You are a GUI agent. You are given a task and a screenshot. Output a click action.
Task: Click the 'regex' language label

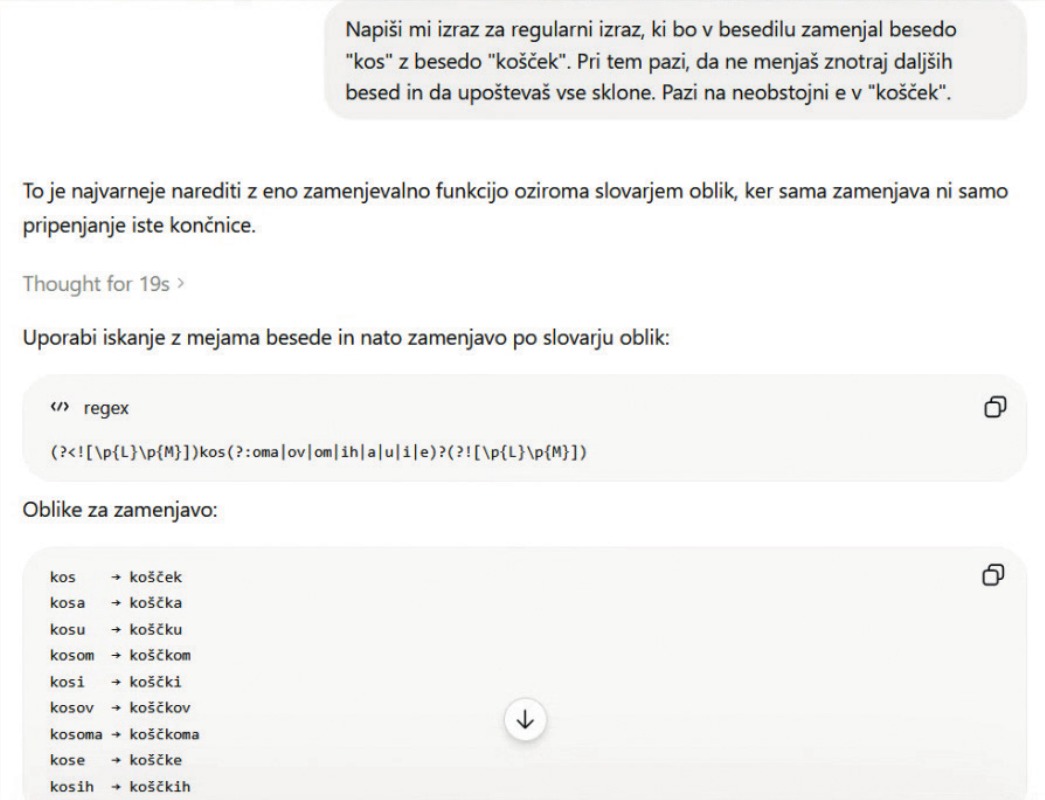pyautogui.click(x=106, y=408)
